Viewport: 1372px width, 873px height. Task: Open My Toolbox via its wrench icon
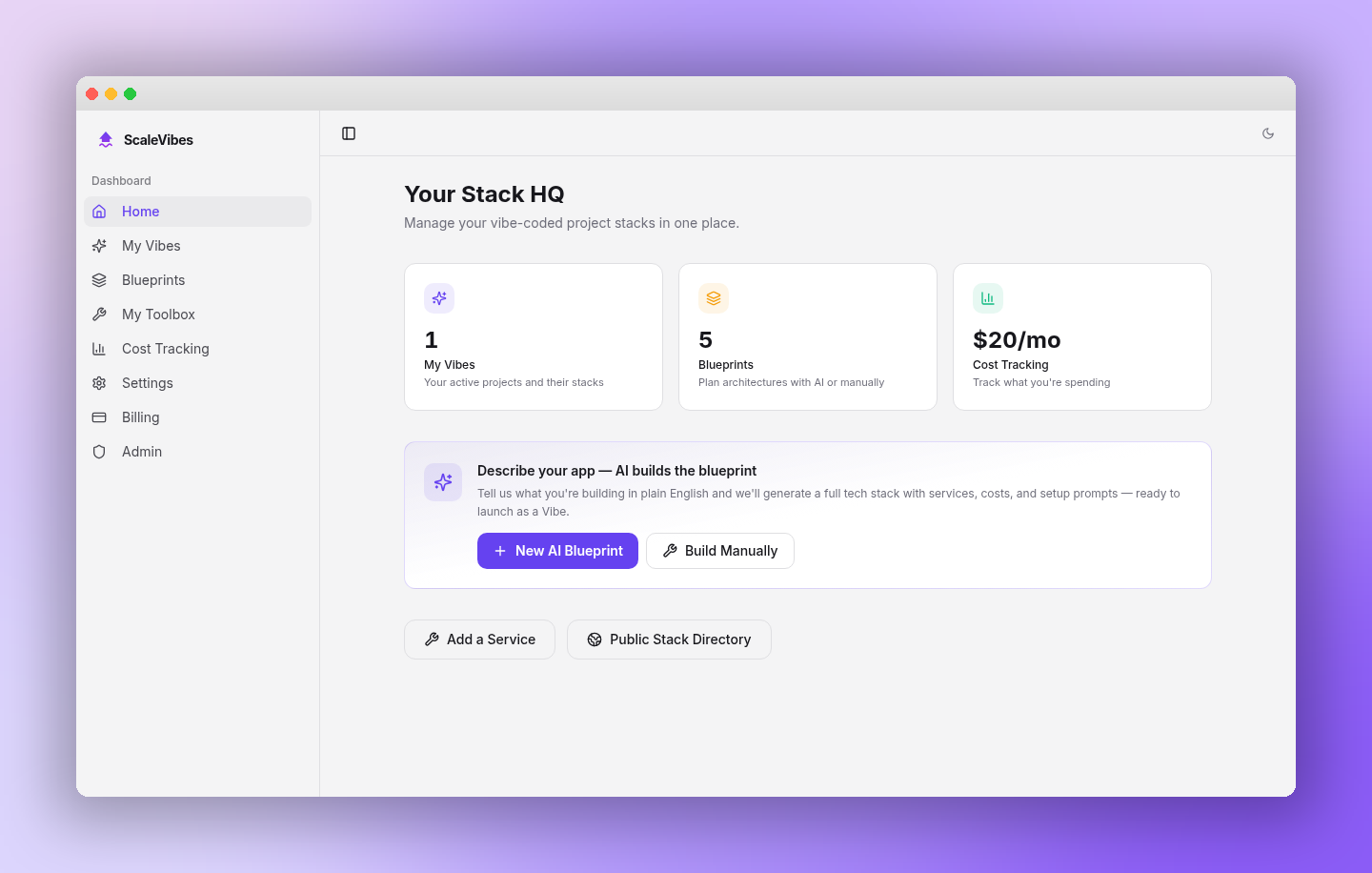coord(99,314)
